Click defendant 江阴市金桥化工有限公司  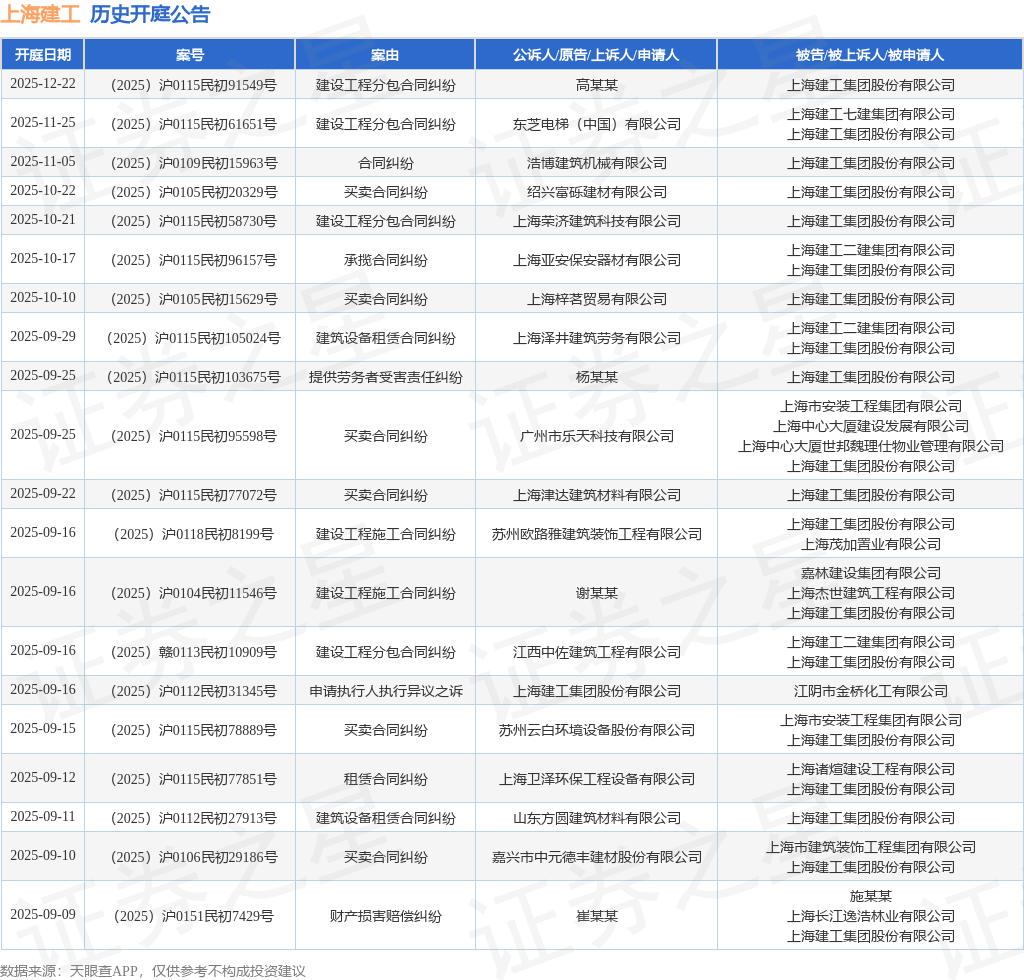pos(871,691)
